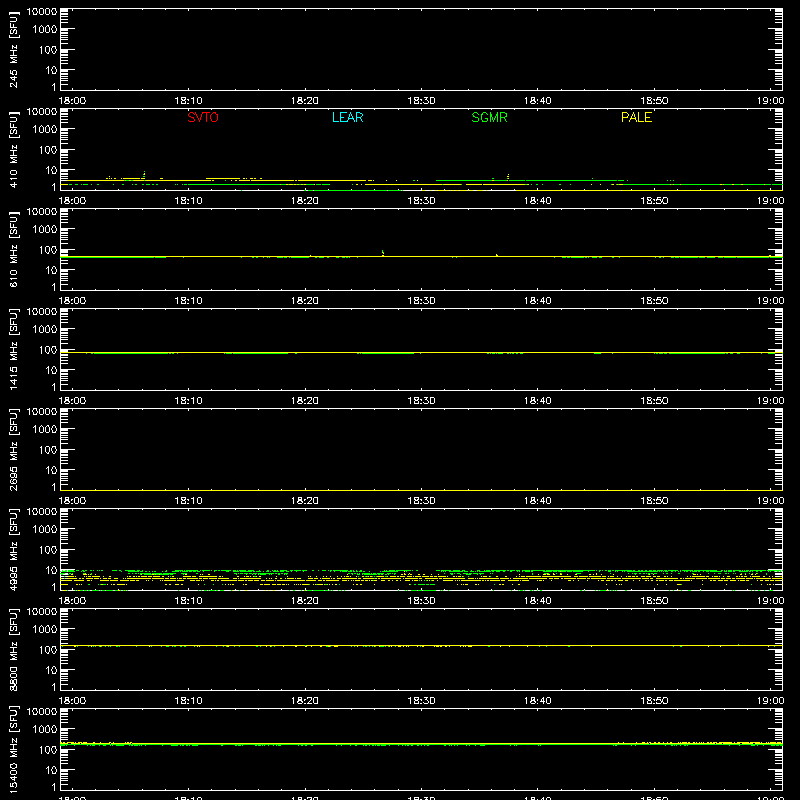The width and height of the screenshot is (800, 800).
Task: Click 18:00 tick label under 245 MHz panel
Action: (72, 101)
